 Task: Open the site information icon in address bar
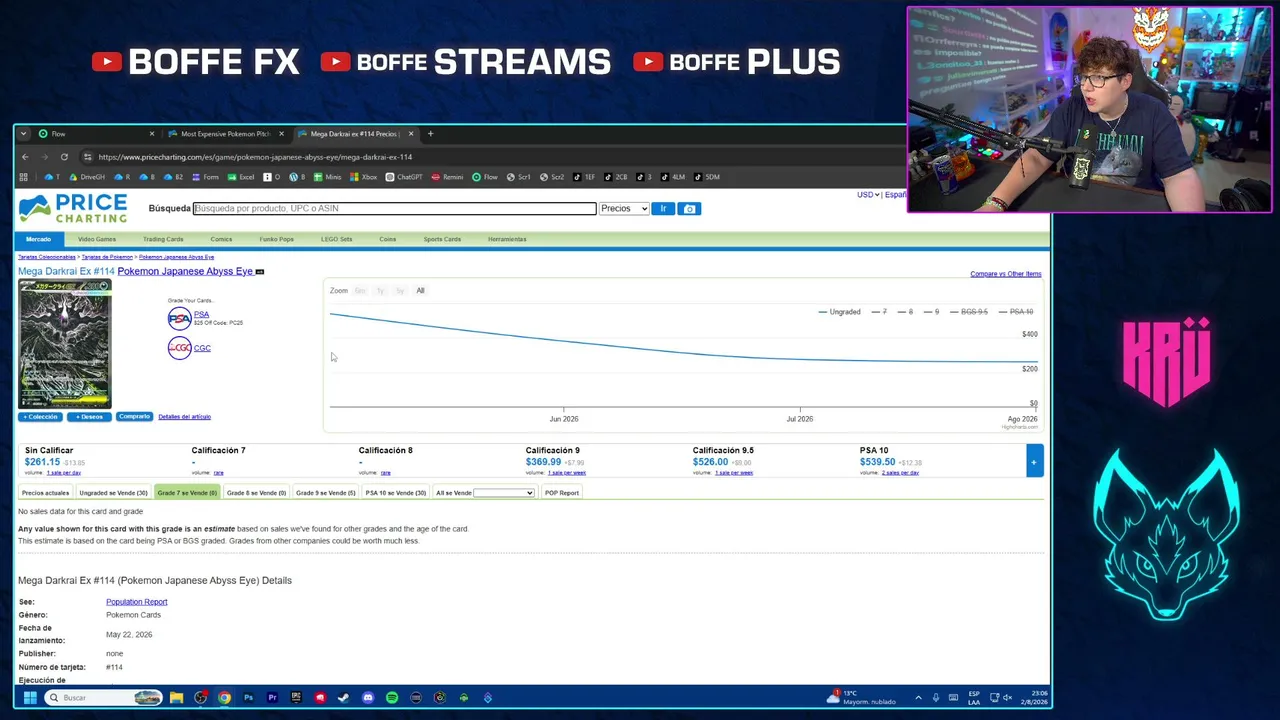[x=88, y=157]
